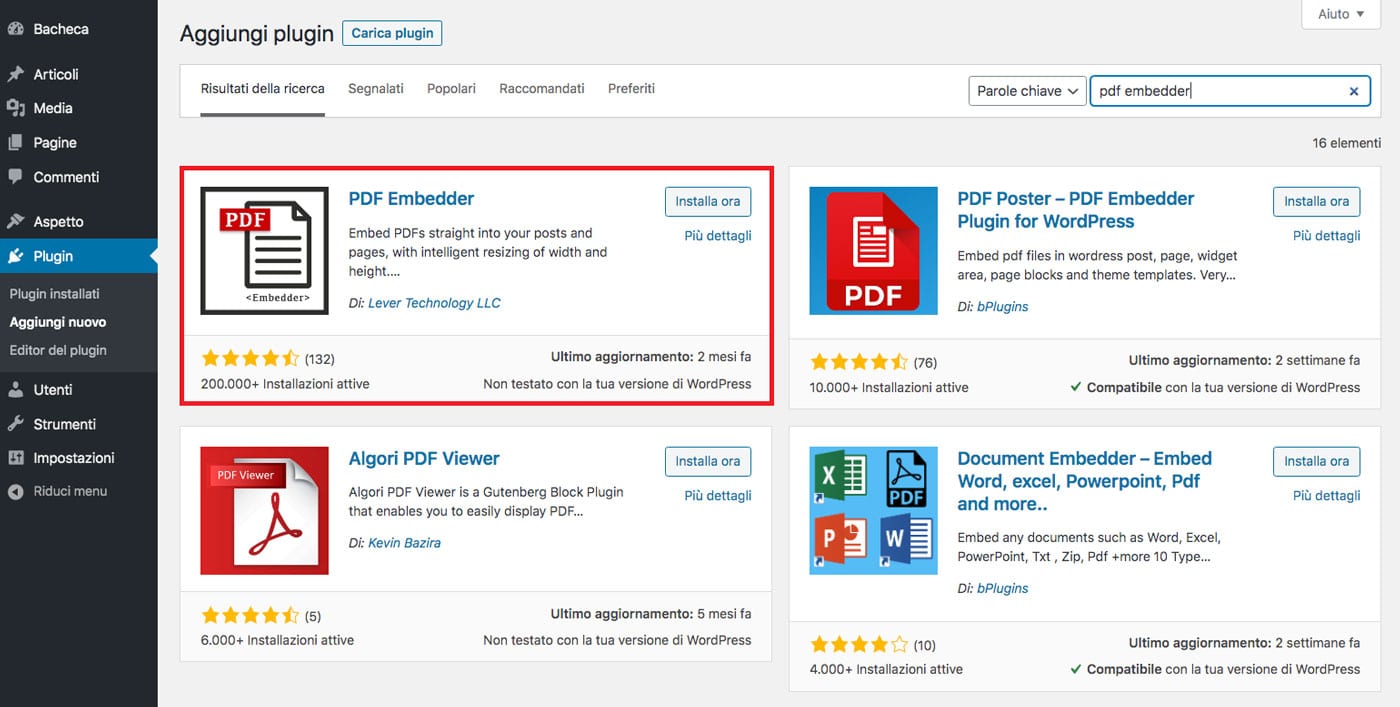This screenshot has height=707, width=1400.
Task: Click the 10.000+ Installazioni attive text
Action: click(x=889, y=388)
